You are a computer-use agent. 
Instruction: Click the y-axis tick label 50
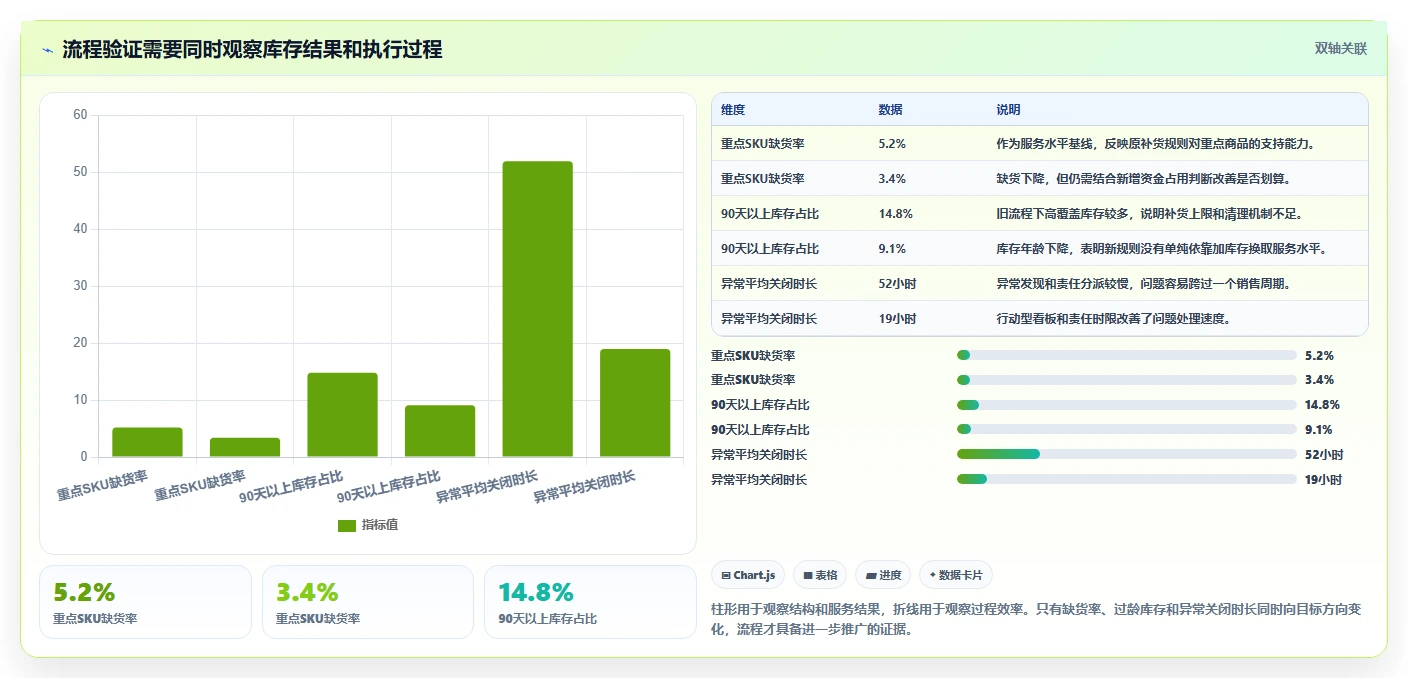click(80, 172)
